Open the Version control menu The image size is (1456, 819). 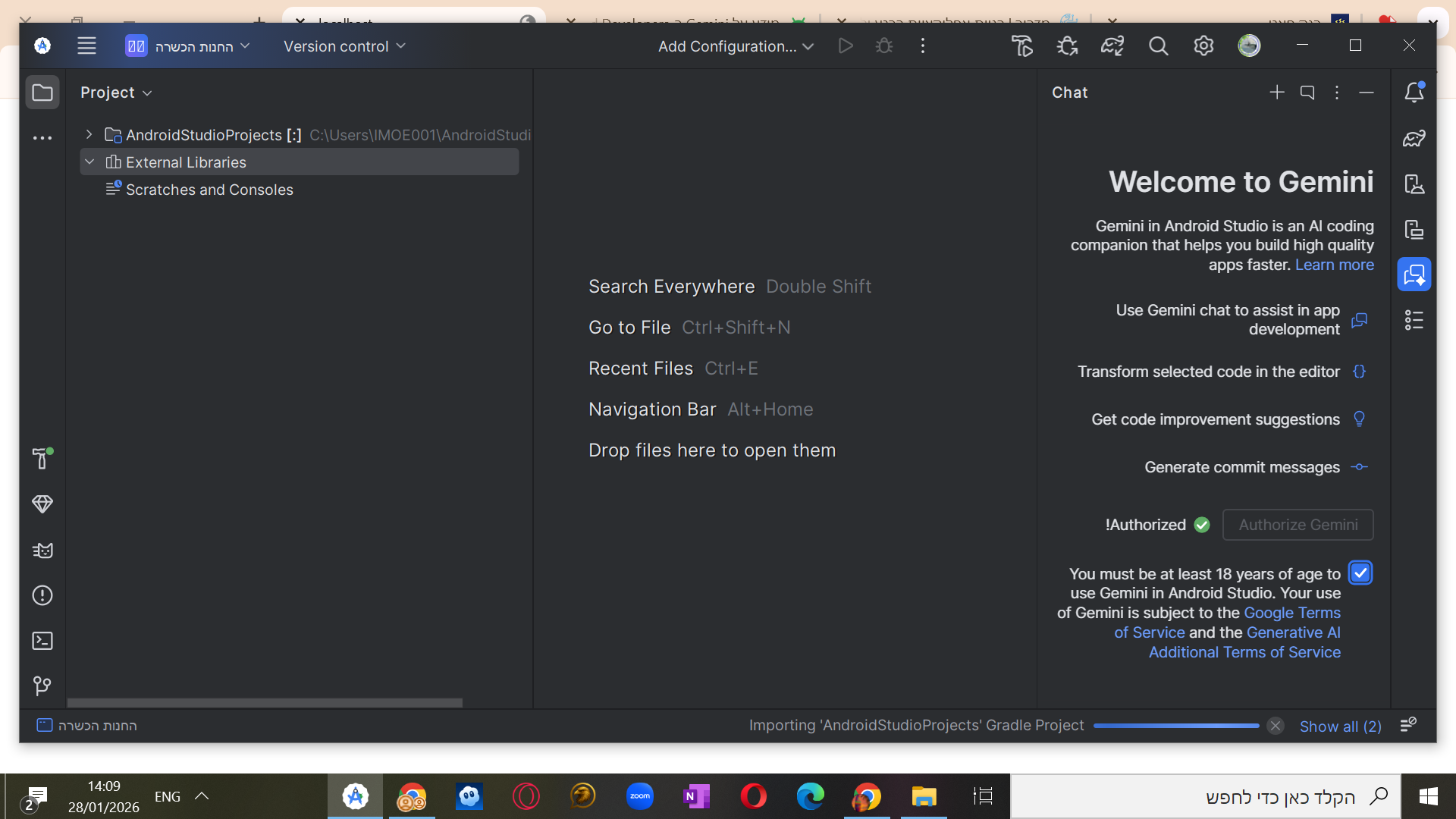pos(344,46)
